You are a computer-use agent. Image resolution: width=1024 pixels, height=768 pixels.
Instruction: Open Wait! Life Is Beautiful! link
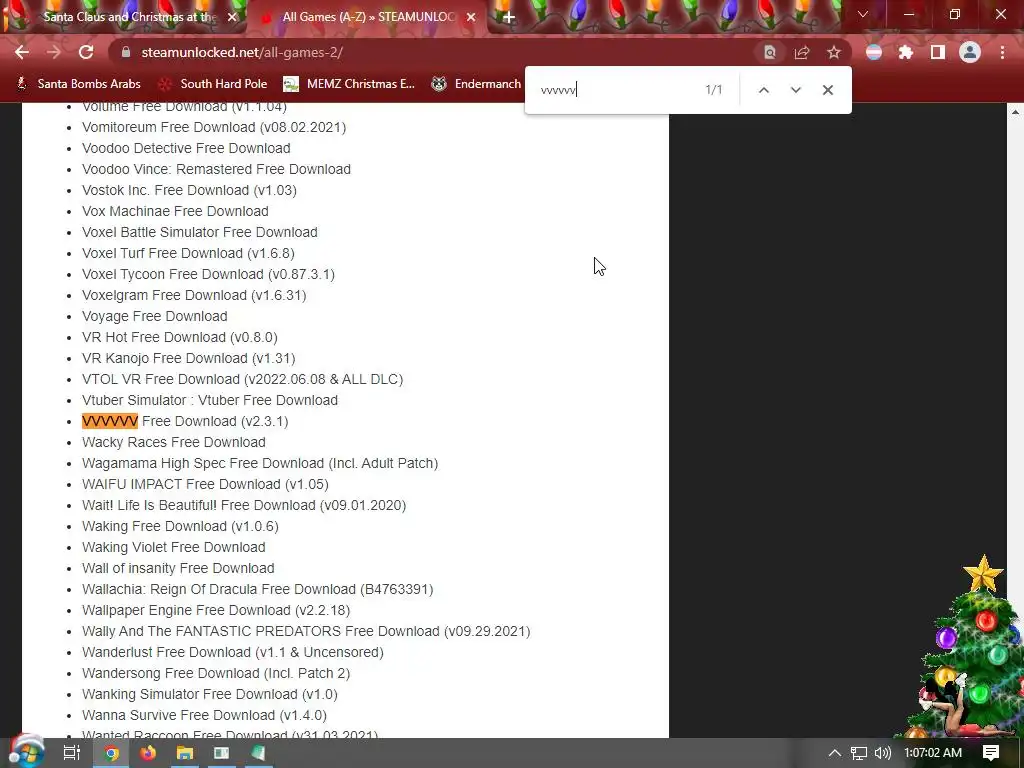pos(244,505)
